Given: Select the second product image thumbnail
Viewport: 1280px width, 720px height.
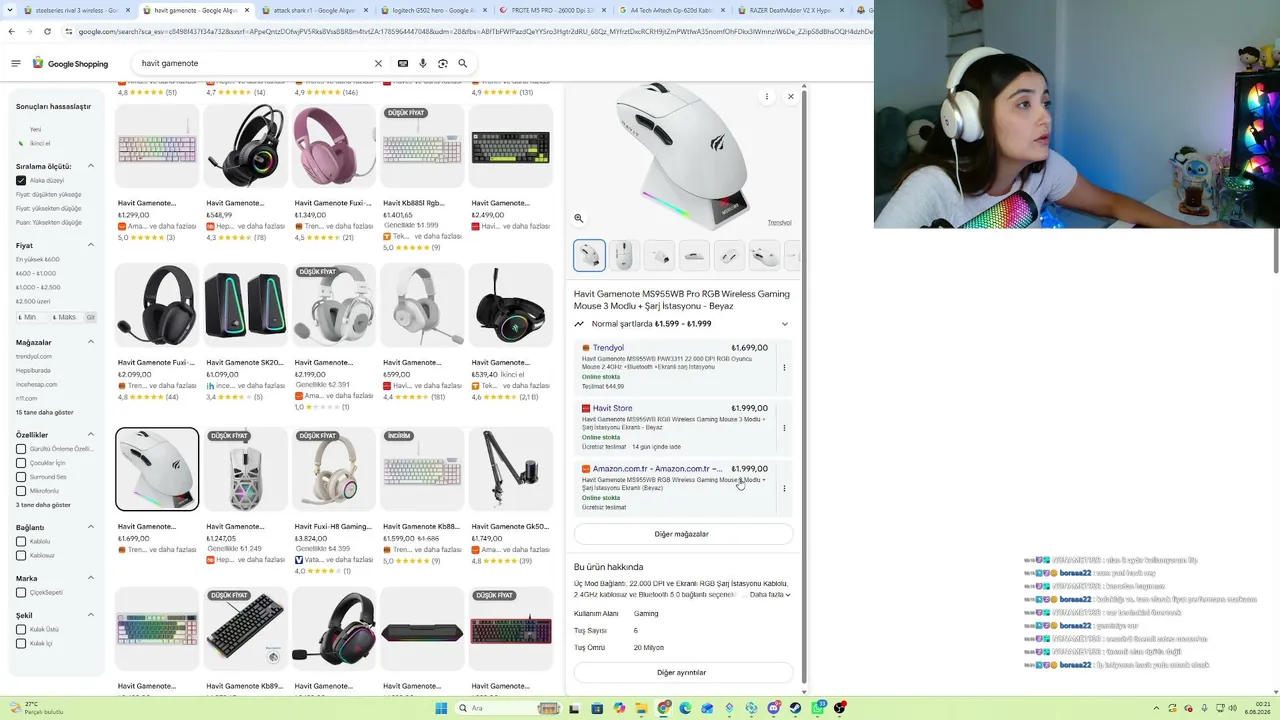Looking at the screenshot, I should pyautogui.click(x=624, y=255).
